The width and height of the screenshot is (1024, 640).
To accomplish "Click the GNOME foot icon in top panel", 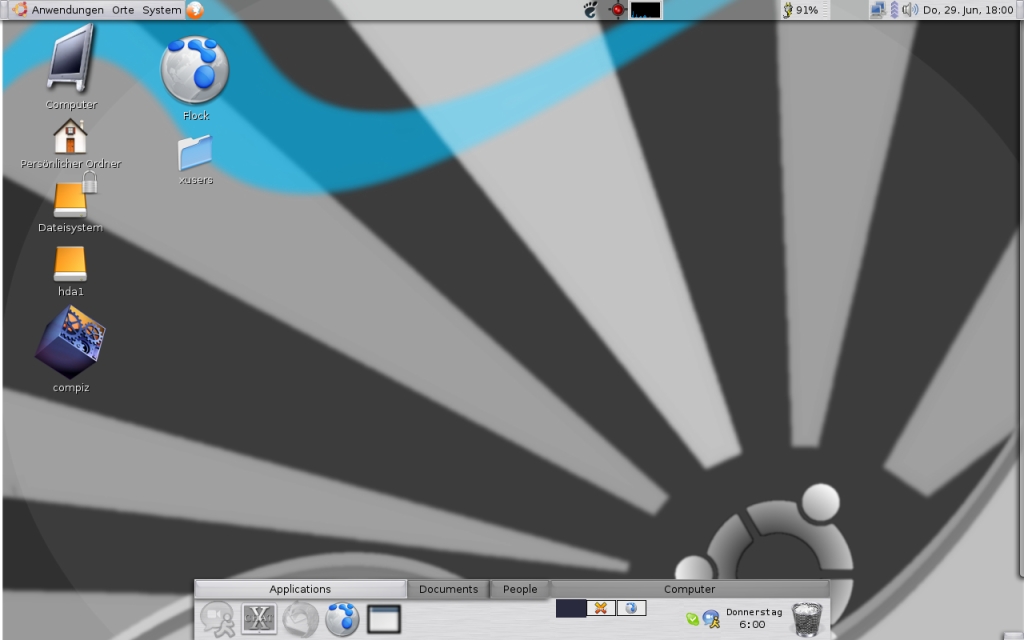I will 590,10.
